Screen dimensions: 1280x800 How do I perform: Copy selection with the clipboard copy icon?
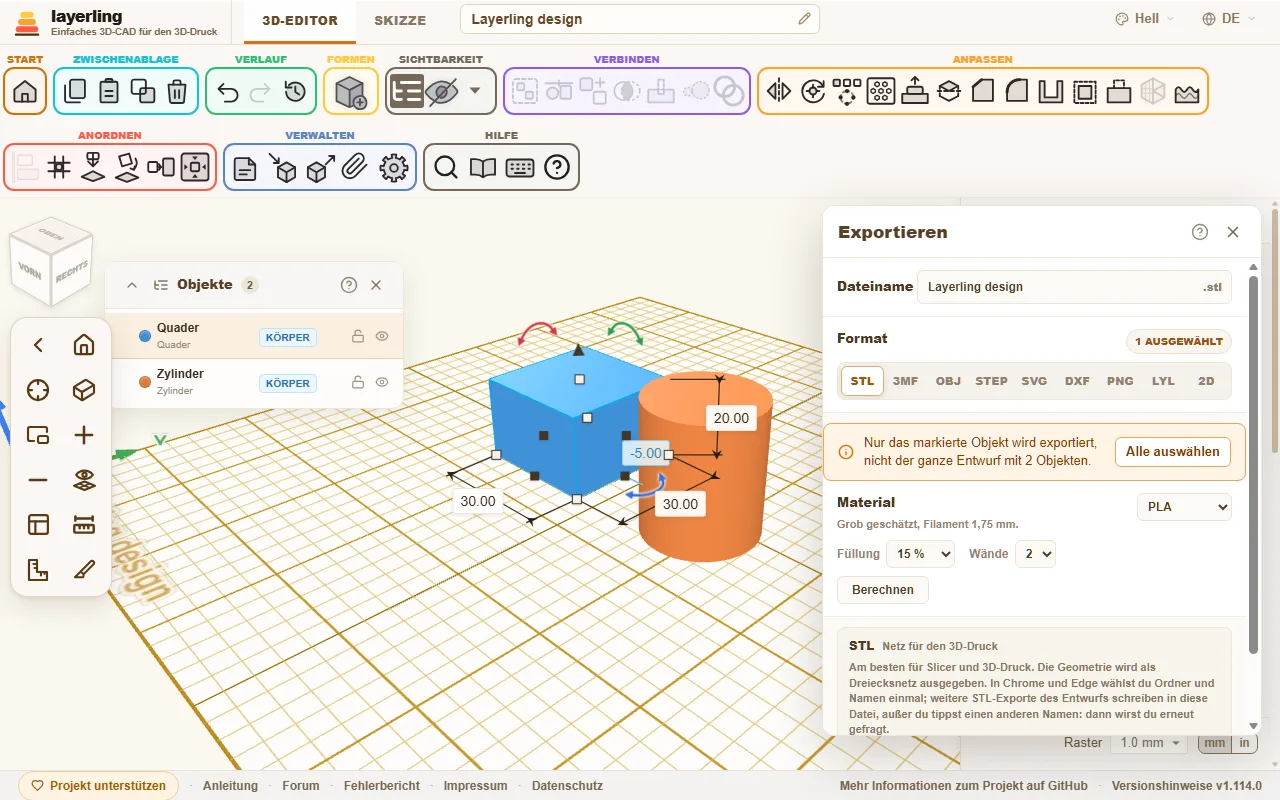coord(75,92)
